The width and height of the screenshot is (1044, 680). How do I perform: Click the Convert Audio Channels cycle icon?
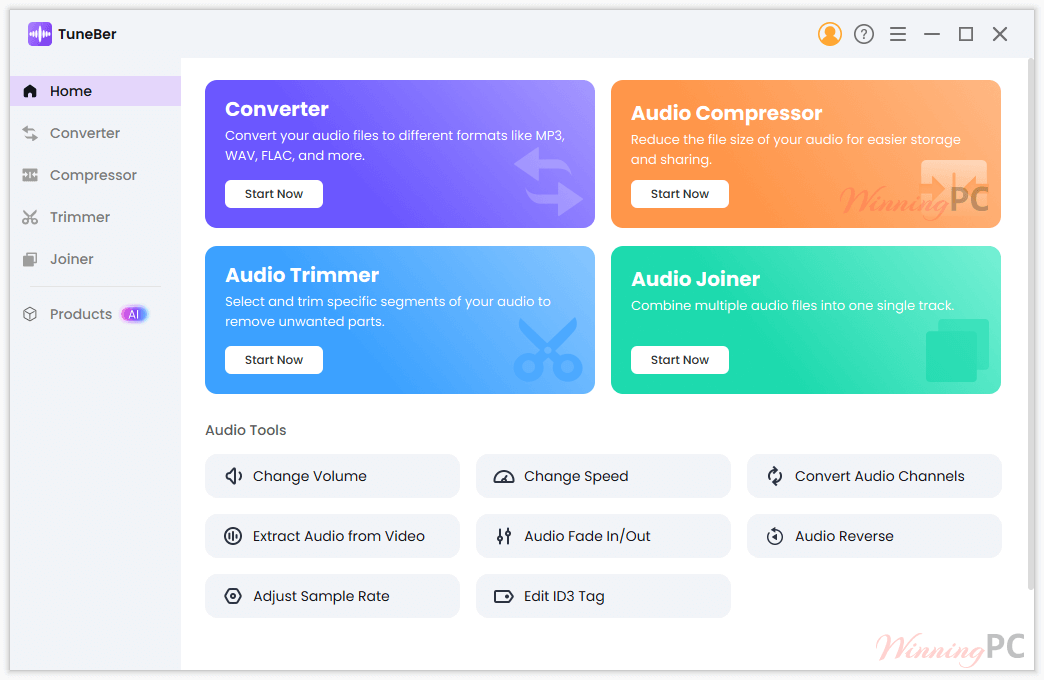775,476
